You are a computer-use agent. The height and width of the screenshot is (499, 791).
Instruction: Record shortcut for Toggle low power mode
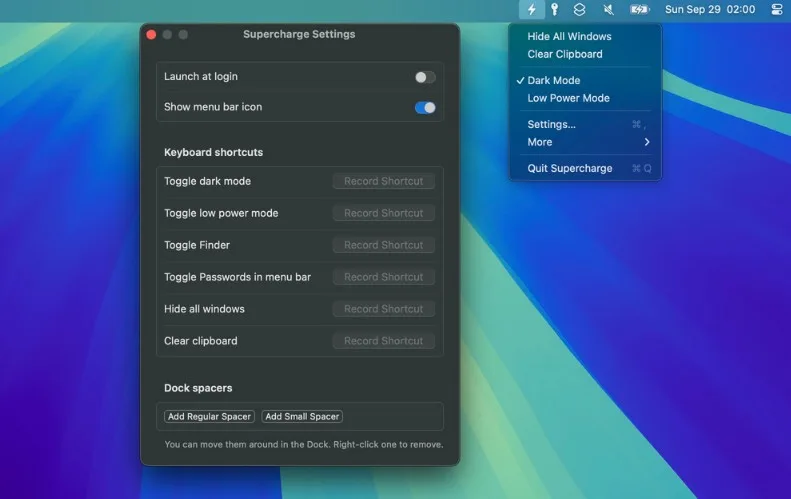tap(383, 213)
